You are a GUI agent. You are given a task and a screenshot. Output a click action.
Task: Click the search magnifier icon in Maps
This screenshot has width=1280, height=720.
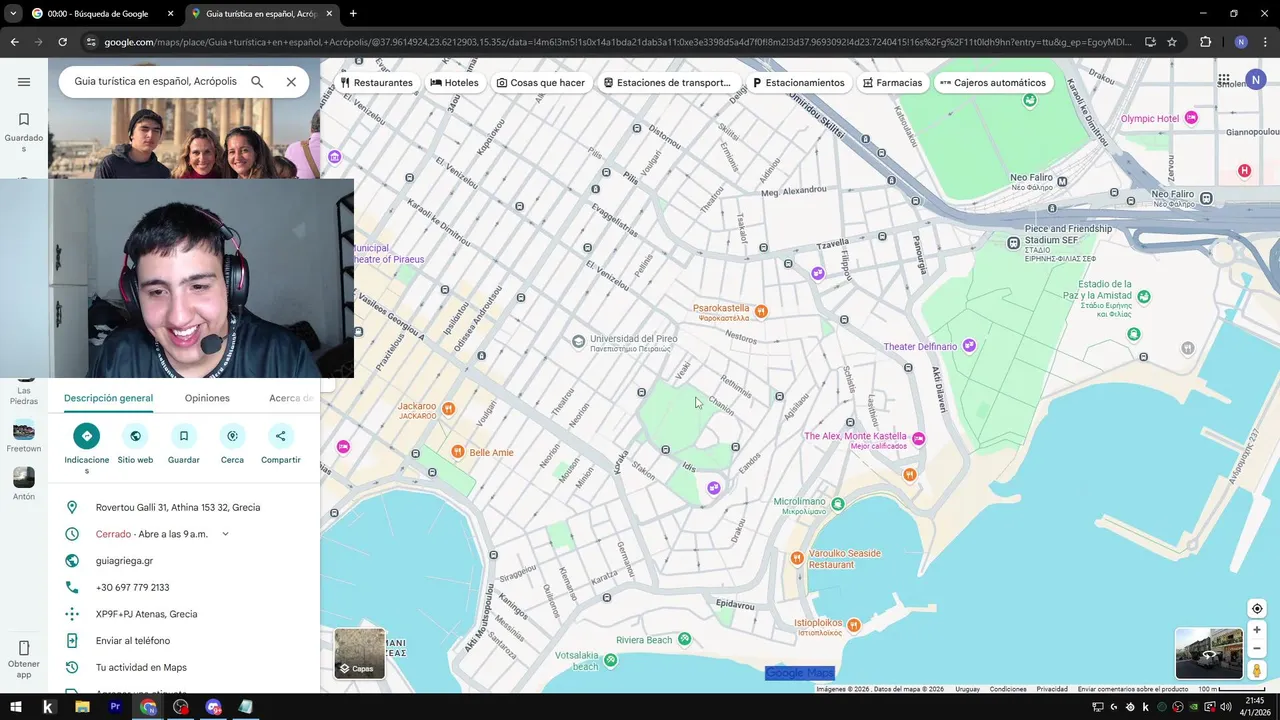pos(257,82)
